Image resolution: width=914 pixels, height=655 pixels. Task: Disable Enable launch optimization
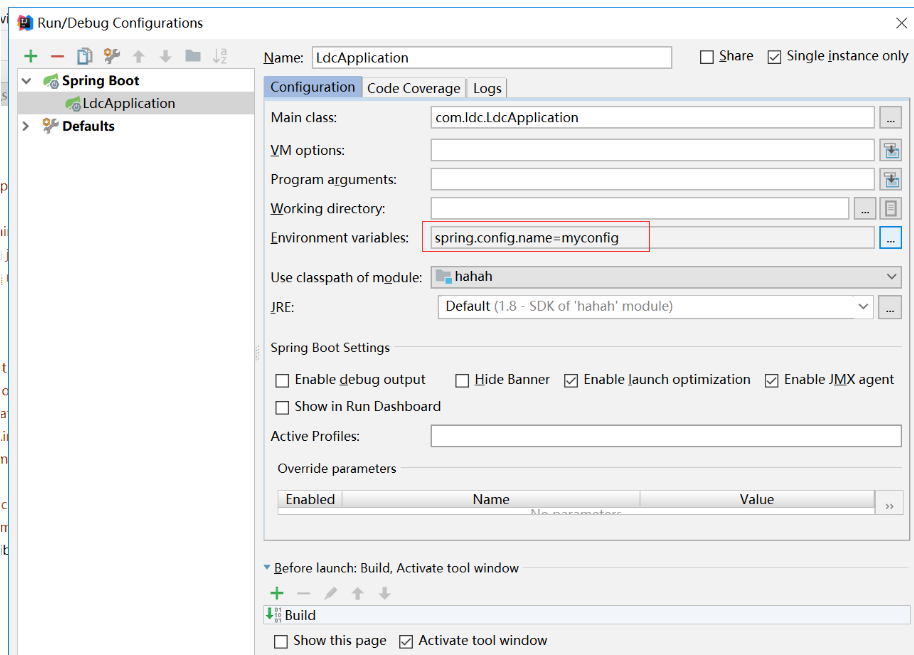pos(571,381)
